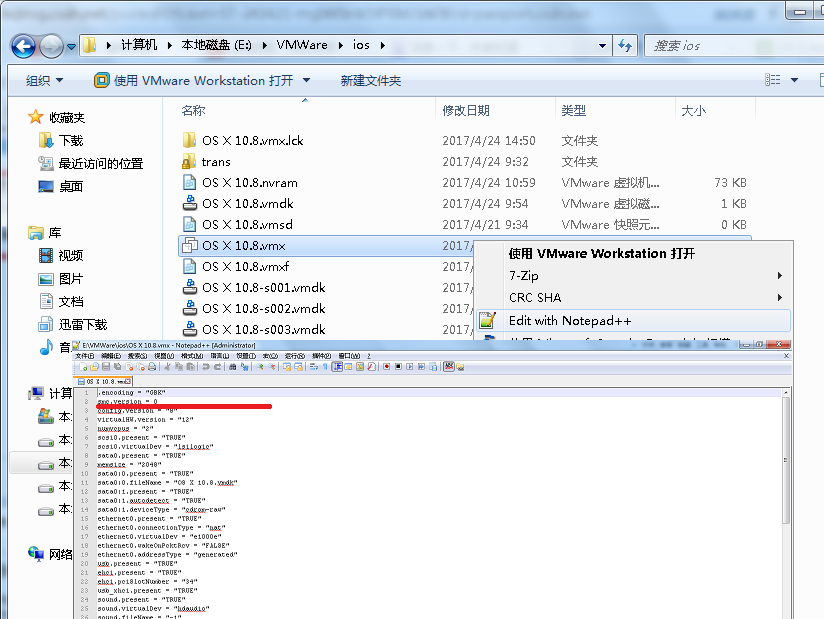Click the Close All icon in Notepad++ toolbar
This screenshot has height=619, width=824.
point(141,367)
